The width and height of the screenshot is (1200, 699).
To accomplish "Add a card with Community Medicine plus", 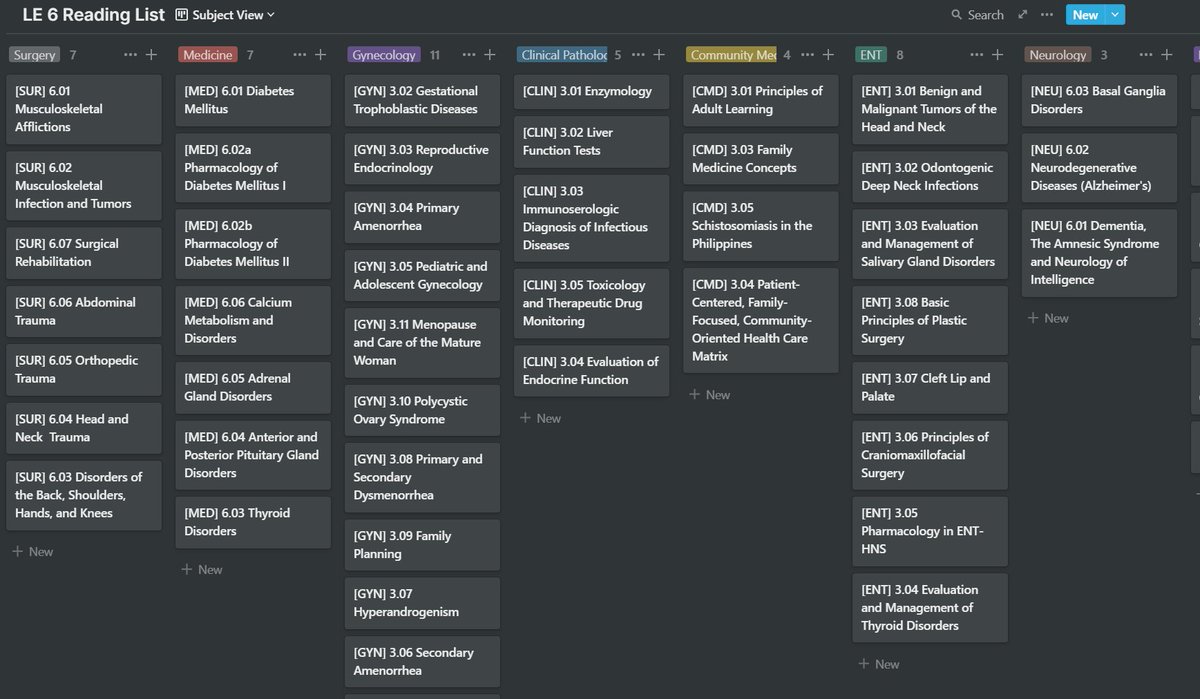I will pos(827,55).
